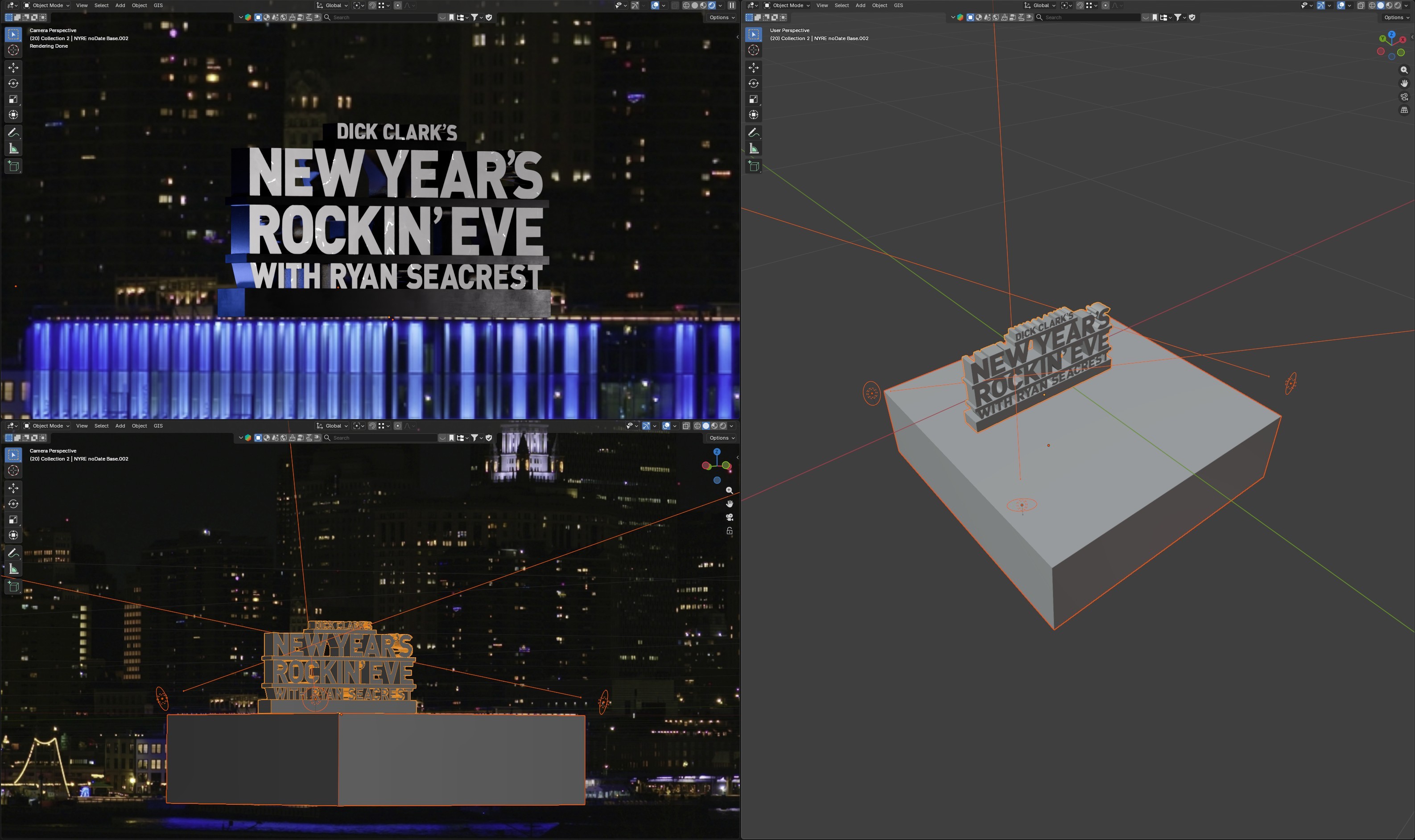
Task: Open the View menu in bottom-left viewport
Action: (x=82, y=426)
